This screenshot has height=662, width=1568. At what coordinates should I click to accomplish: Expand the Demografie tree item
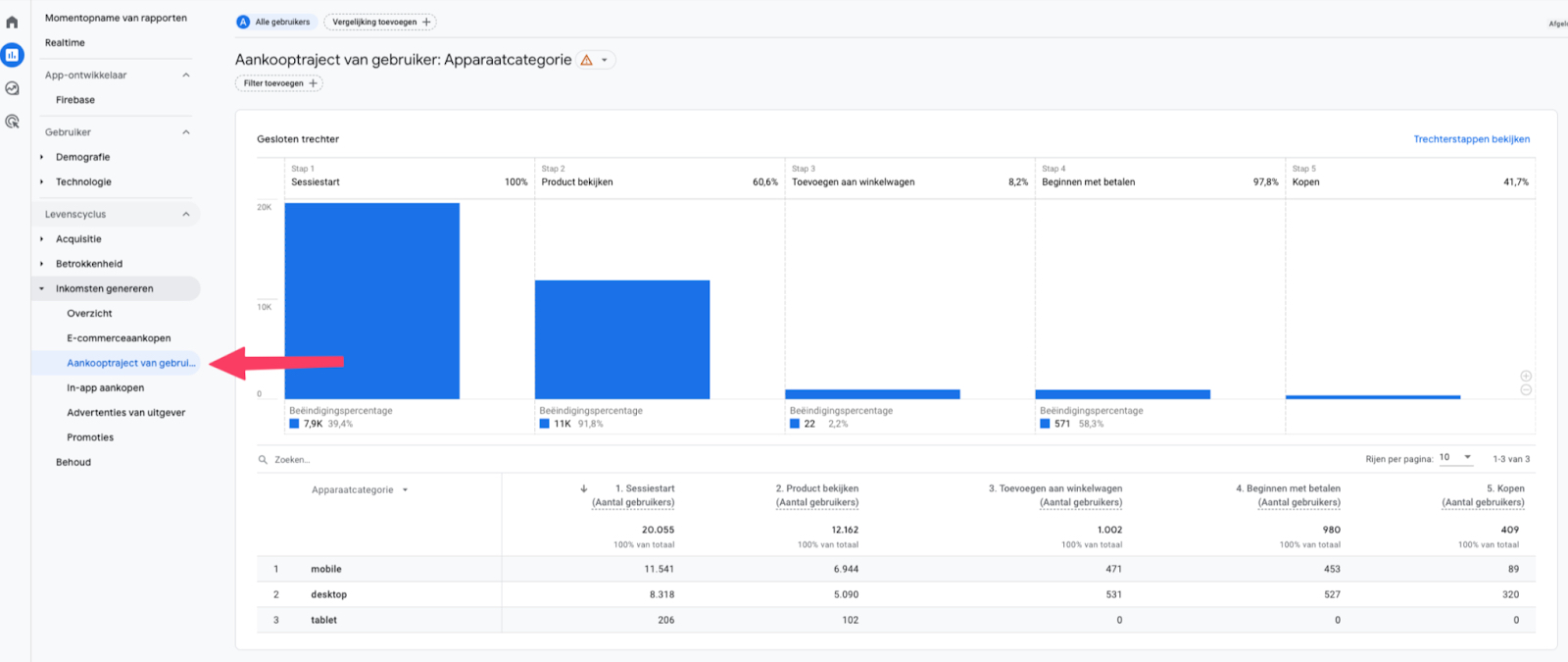pyautogui.click(x=42, y=157)
